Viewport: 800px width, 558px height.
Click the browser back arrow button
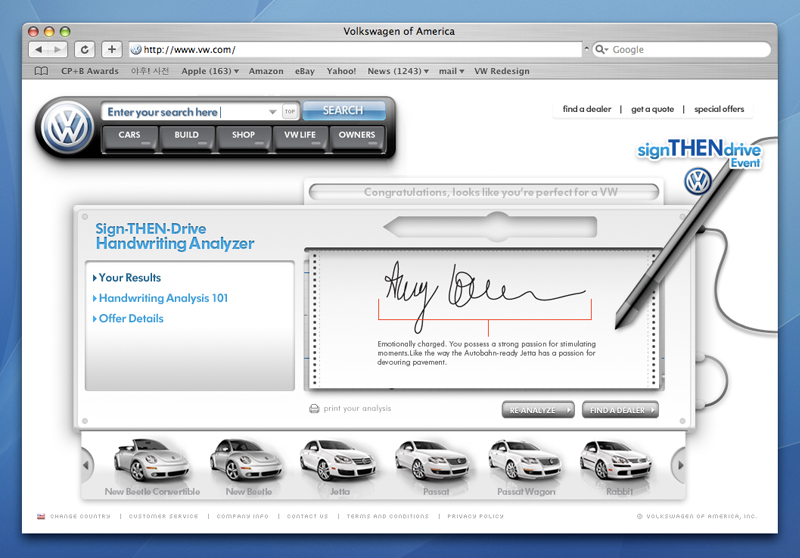pos(38,49)
